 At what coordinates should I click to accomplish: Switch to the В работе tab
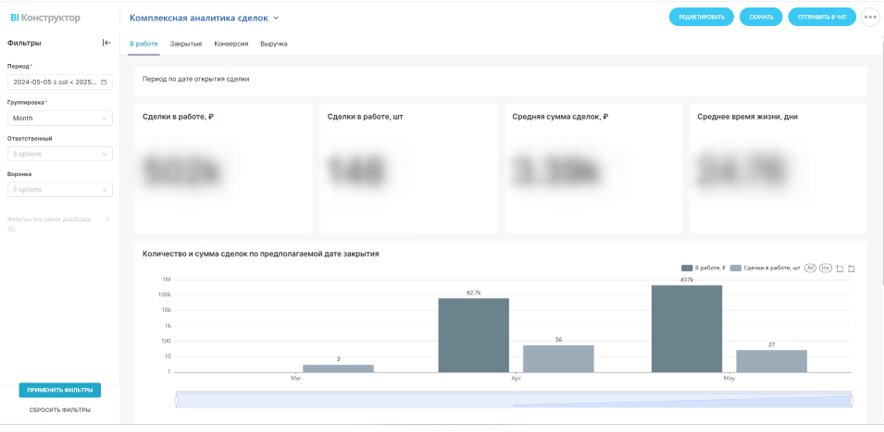pyautogui.click(x=144, y=43)
